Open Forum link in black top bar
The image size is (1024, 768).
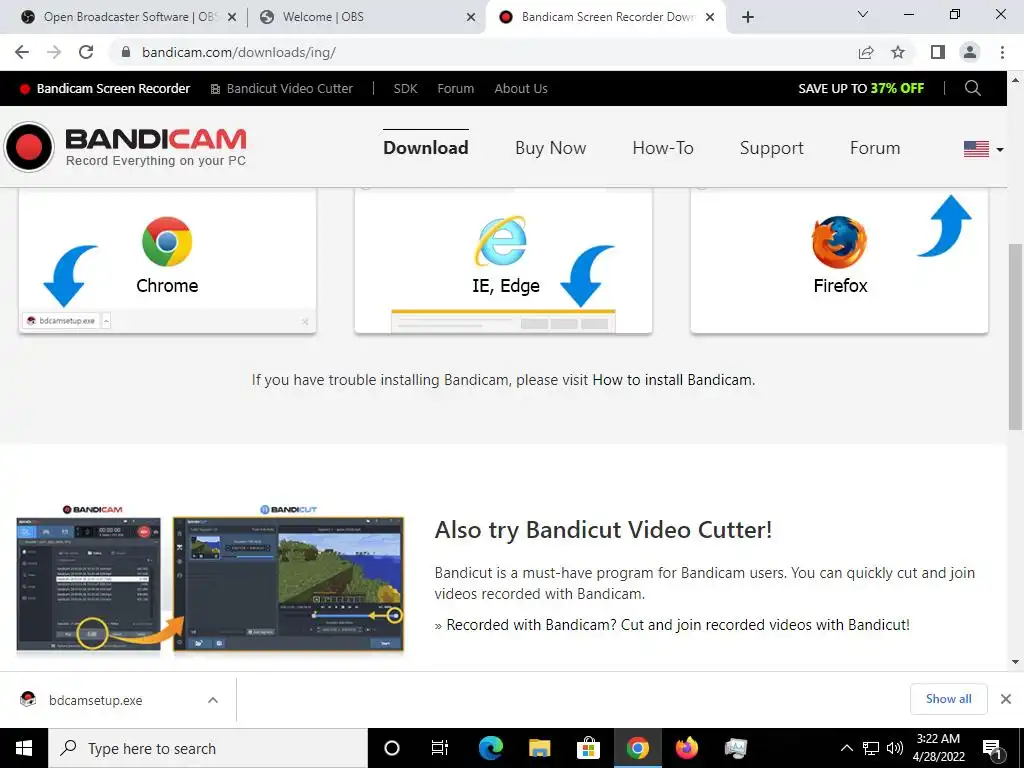[x=456, y=89]
